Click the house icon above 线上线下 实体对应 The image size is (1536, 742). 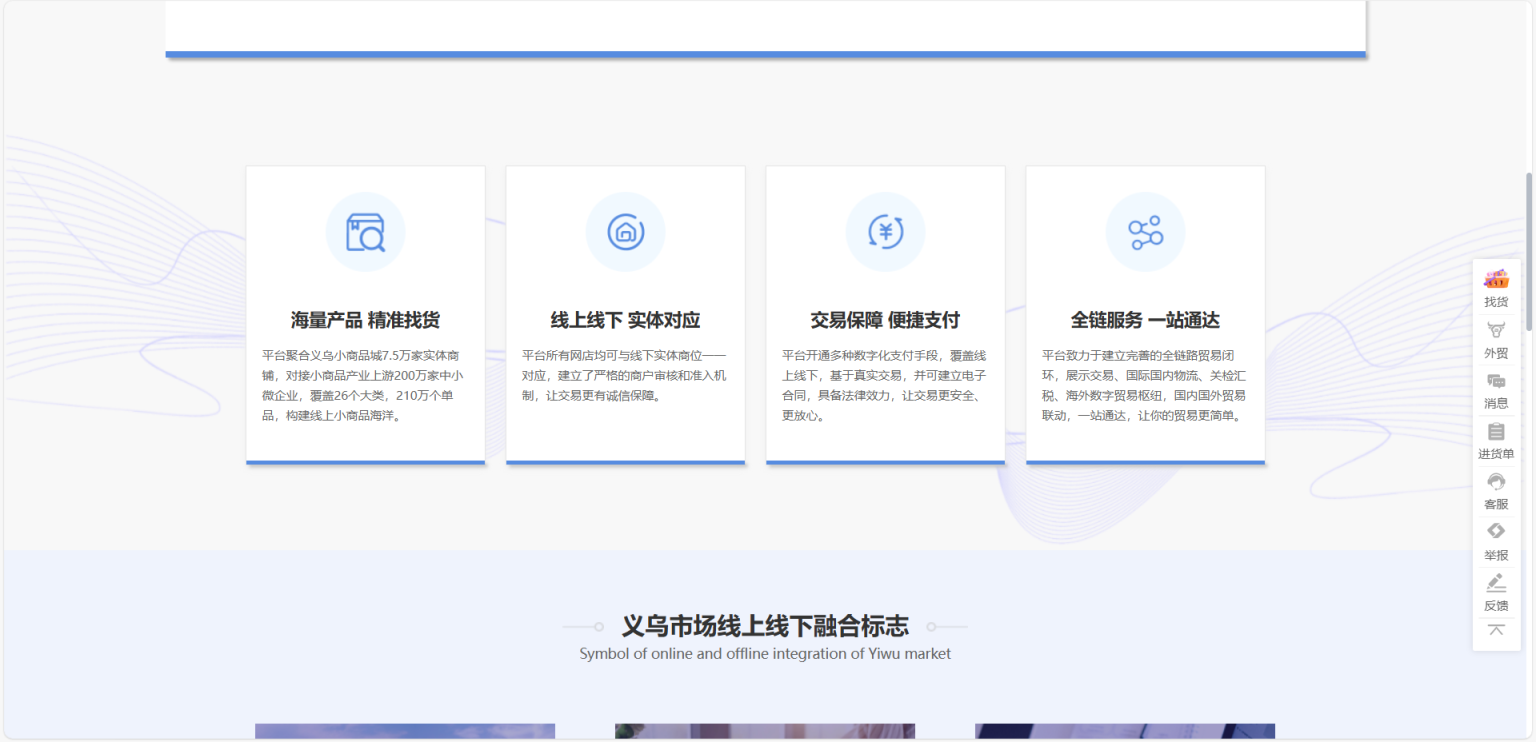625,232
